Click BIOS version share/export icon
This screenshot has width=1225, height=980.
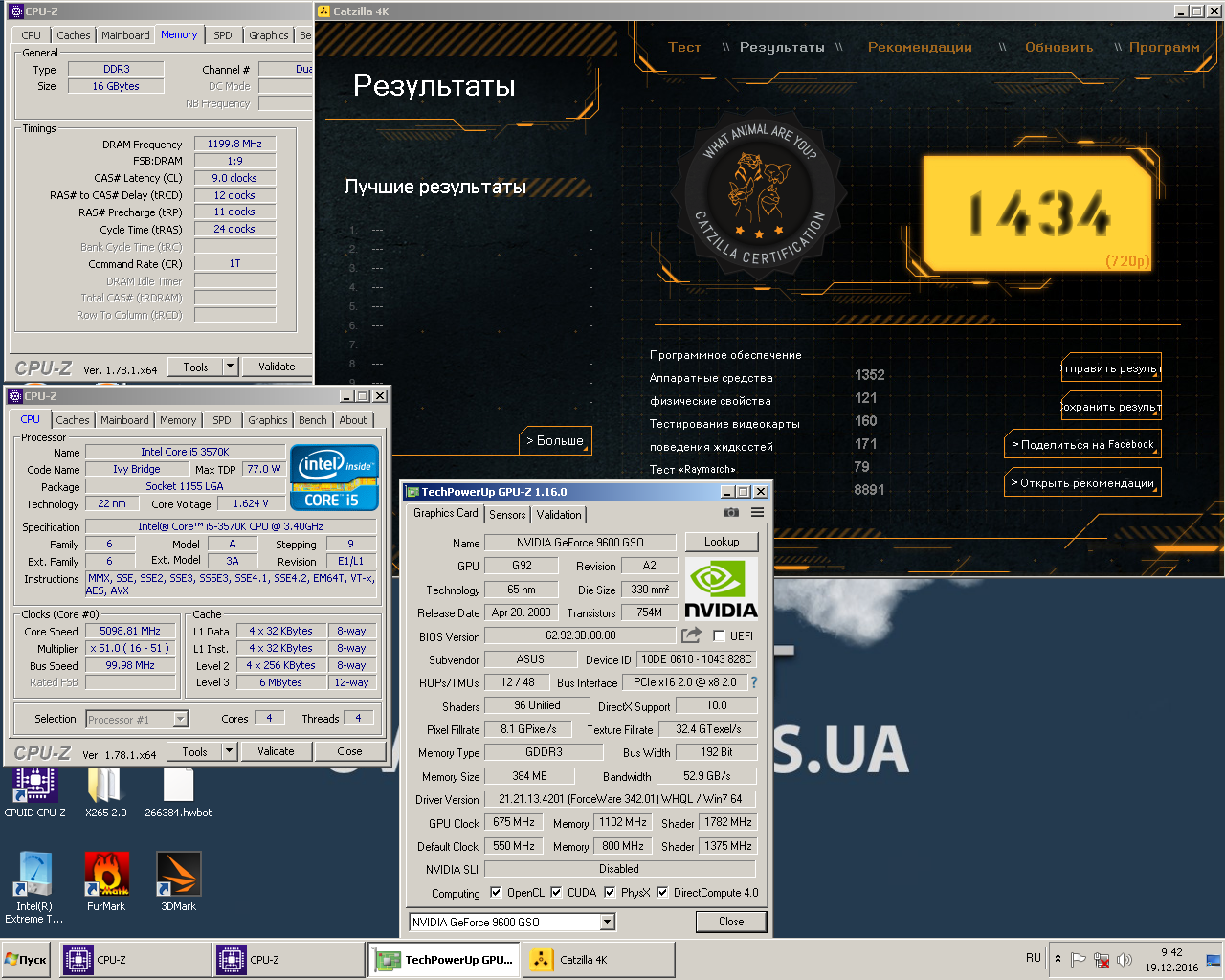(691, 635)
